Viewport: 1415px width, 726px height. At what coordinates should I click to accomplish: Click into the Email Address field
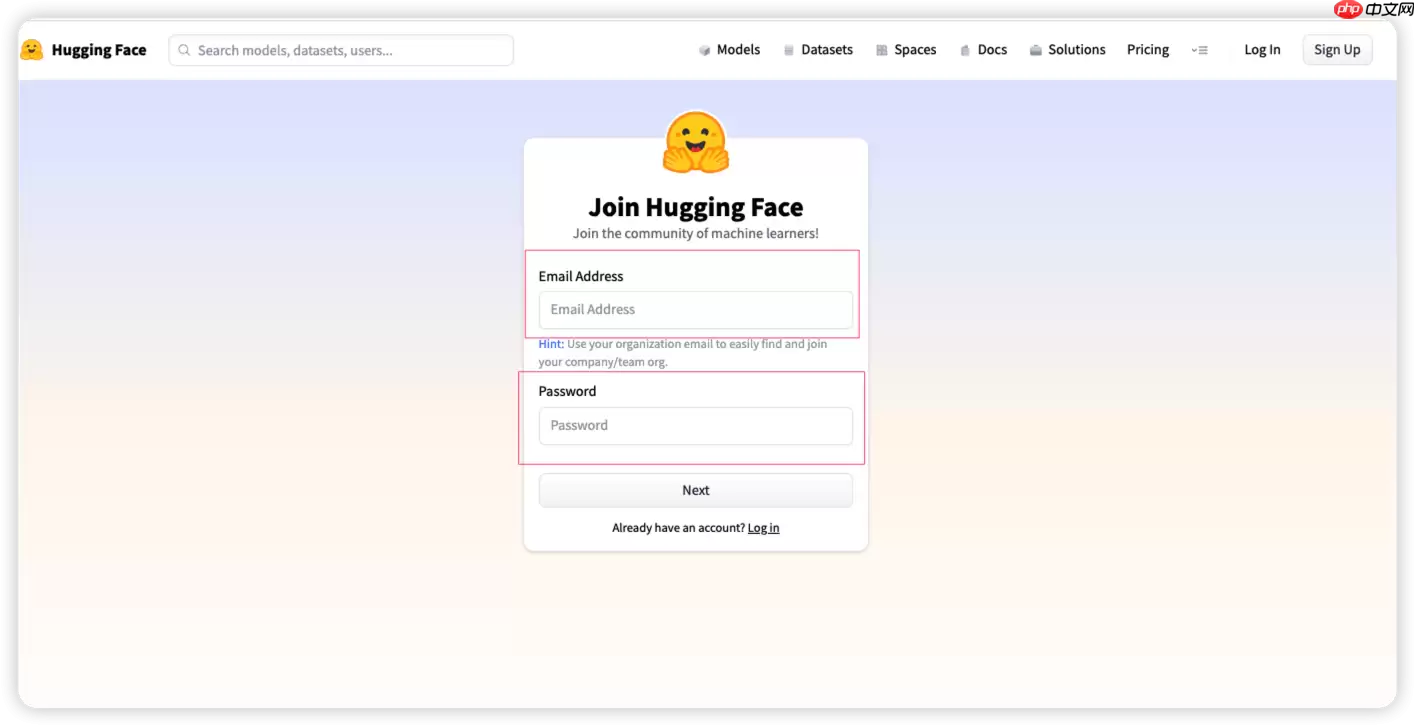(x=695, y=310)
